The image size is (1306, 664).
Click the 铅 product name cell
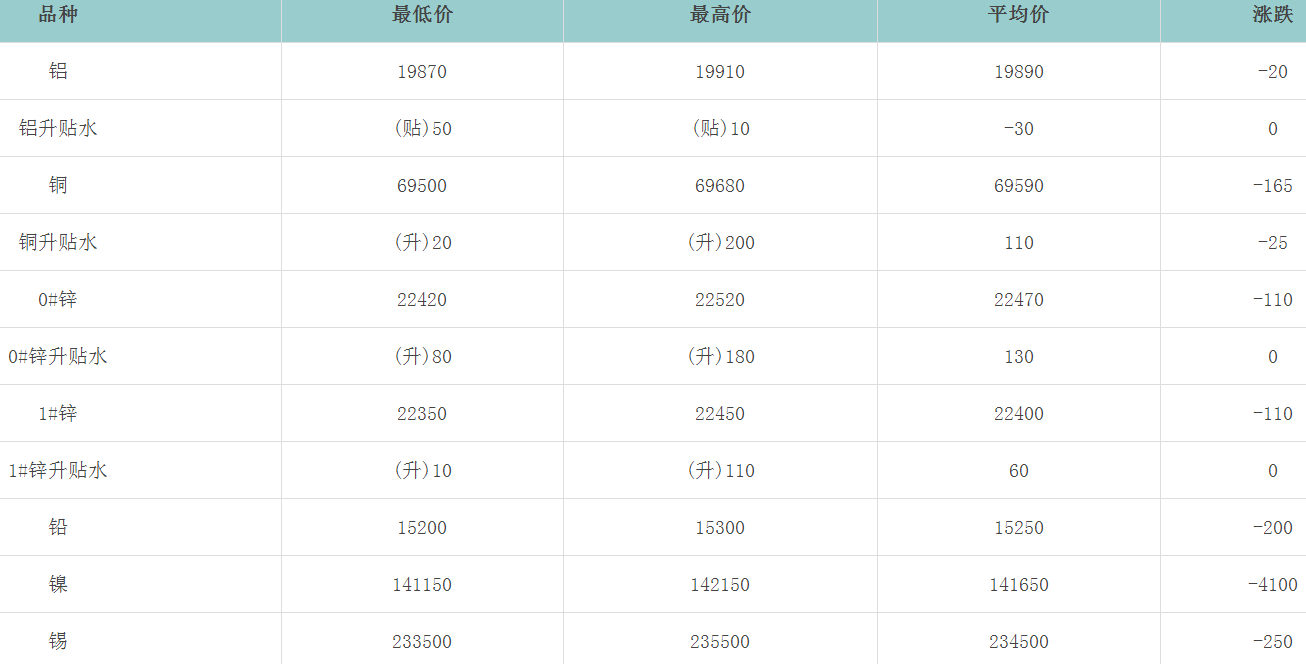coord(58,528)
